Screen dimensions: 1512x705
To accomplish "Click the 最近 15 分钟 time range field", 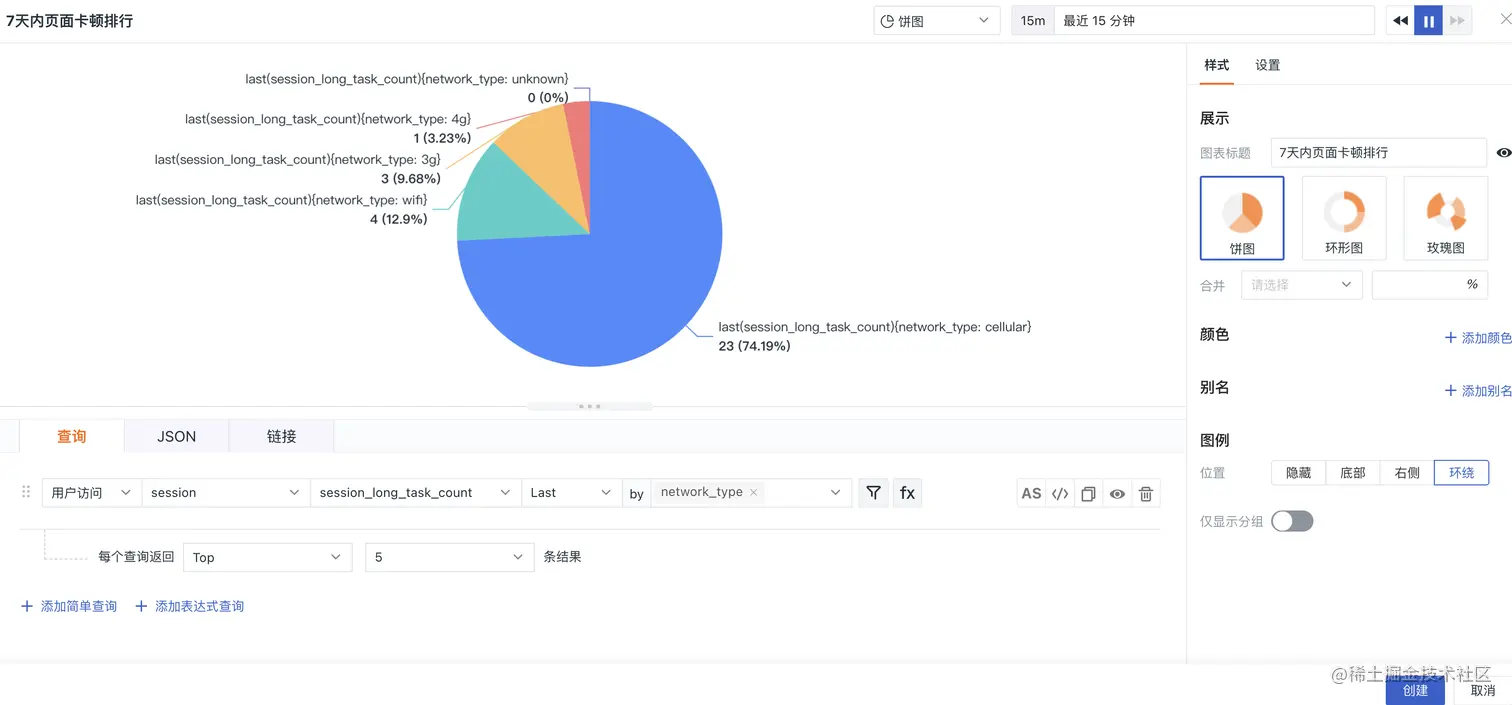I will [1214, 20].
